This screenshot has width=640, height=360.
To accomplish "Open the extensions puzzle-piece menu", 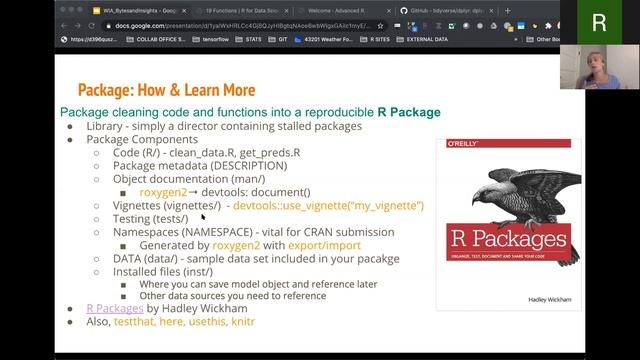I will 548,26.
